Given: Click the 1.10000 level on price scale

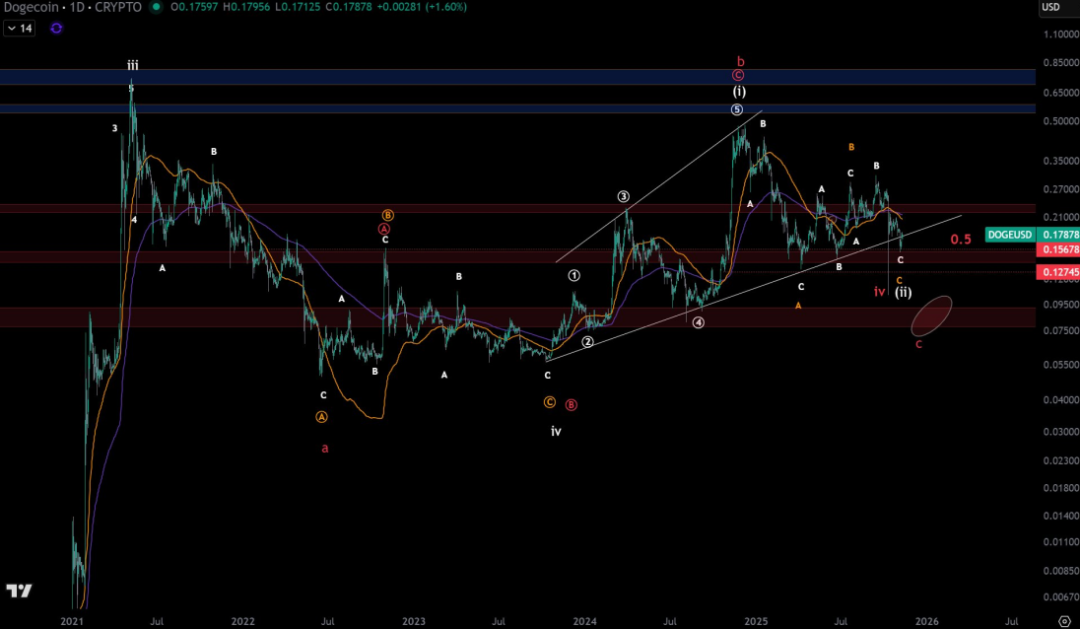Looking at the screenshot, I should [1059, 34].
